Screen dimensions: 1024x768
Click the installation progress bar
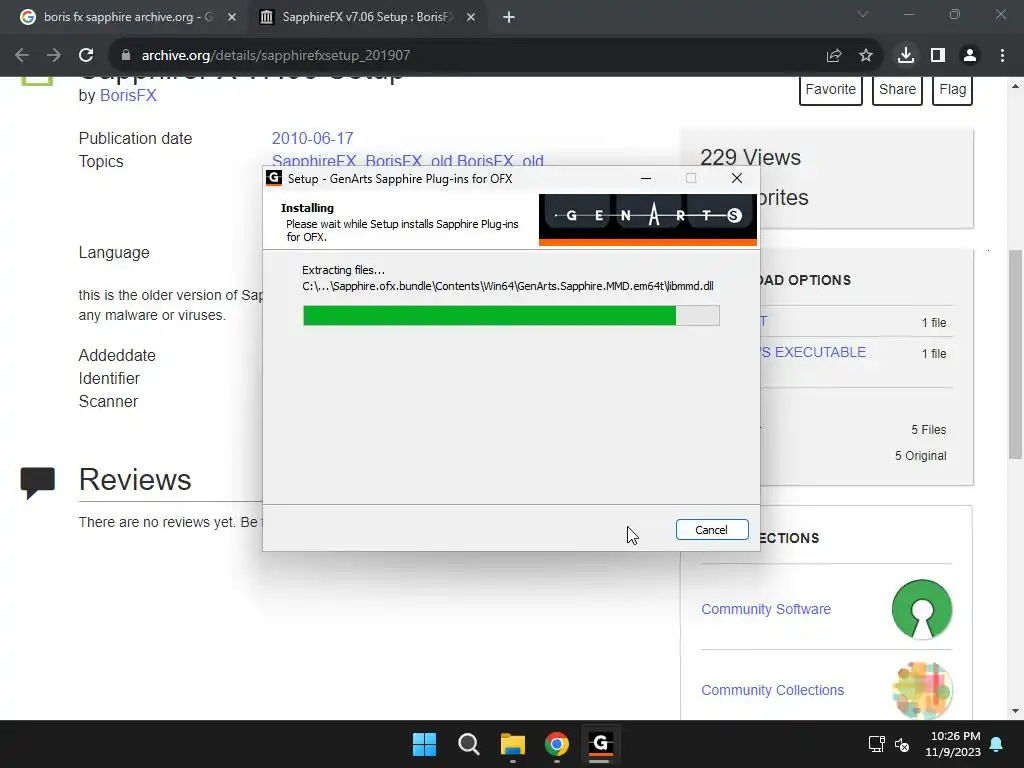511,315
